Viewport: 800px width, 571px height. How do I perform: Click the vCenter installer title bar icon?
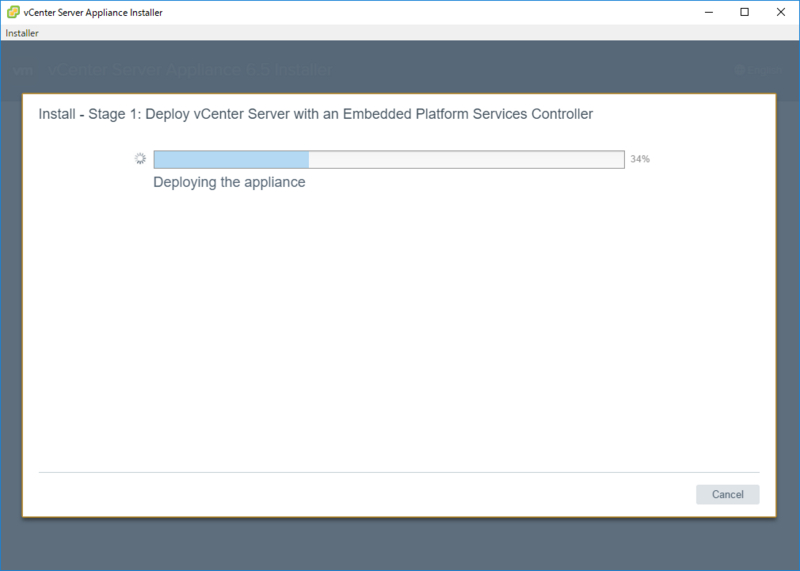pos(13,12)
